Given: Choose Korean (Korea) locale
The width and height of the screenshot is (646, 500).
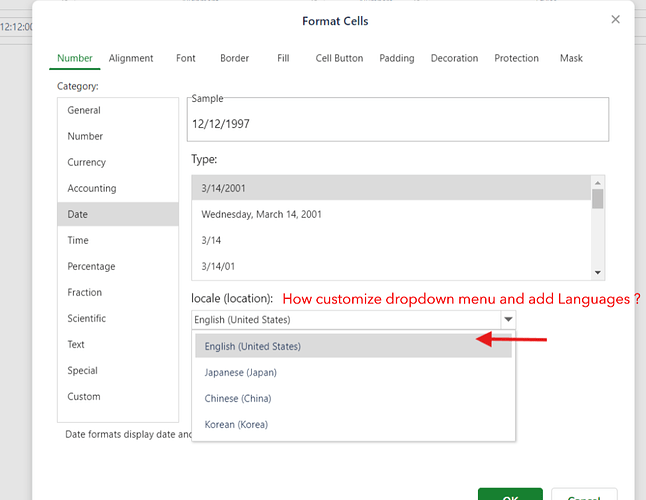Looking at the screenshot, I should coord(353,424).
